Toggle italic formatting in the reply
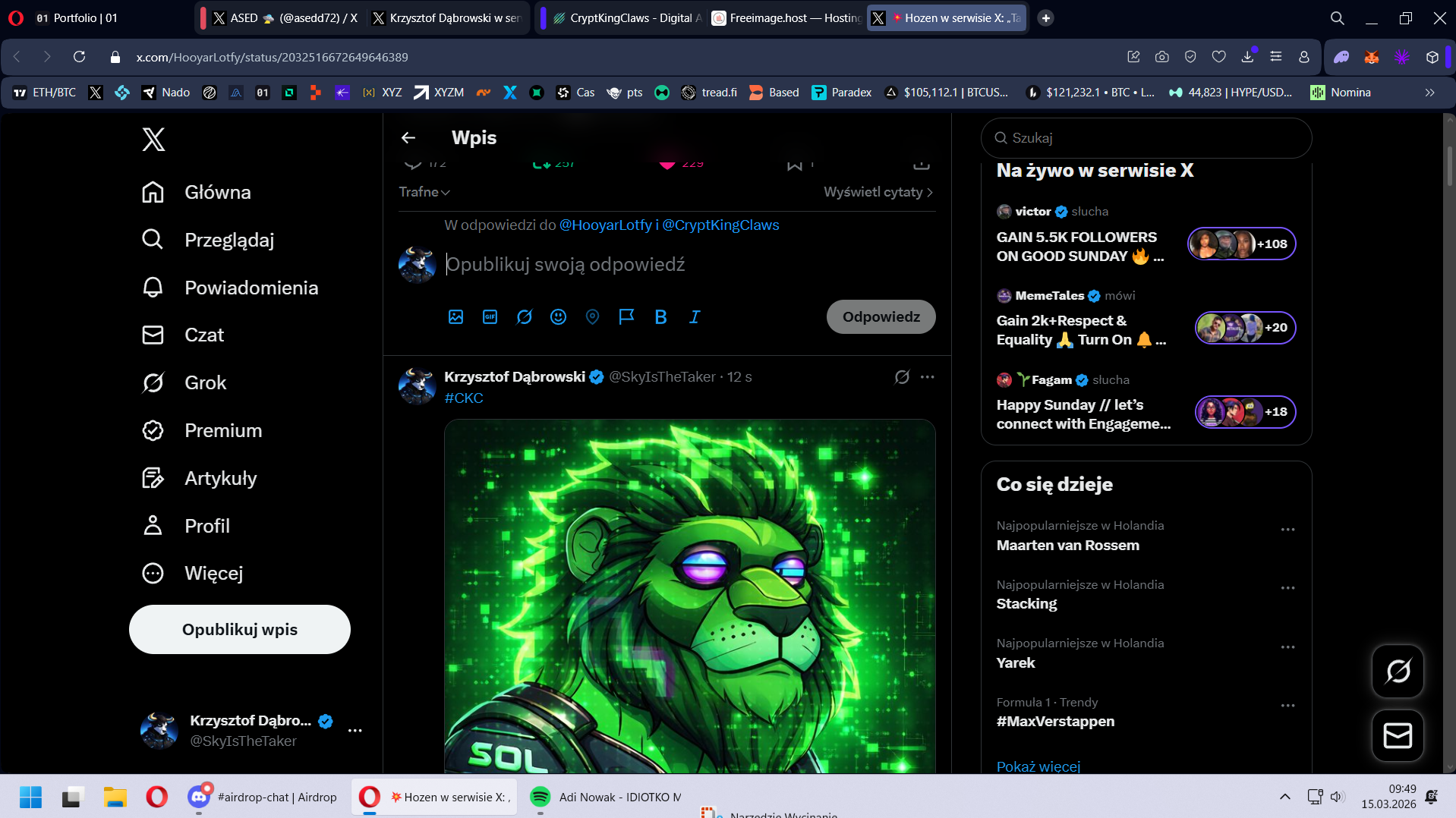The height and width of the screenshot is (818, 1456). click(x=695, y=317)
